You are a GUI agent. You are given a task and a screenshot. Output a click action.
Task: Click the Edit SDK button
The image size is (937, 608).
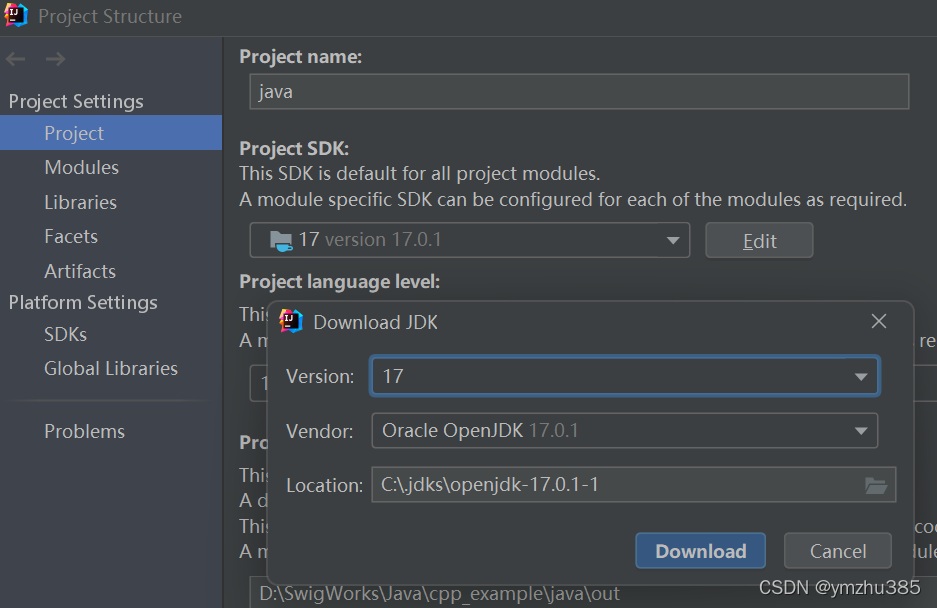(759, 240)
